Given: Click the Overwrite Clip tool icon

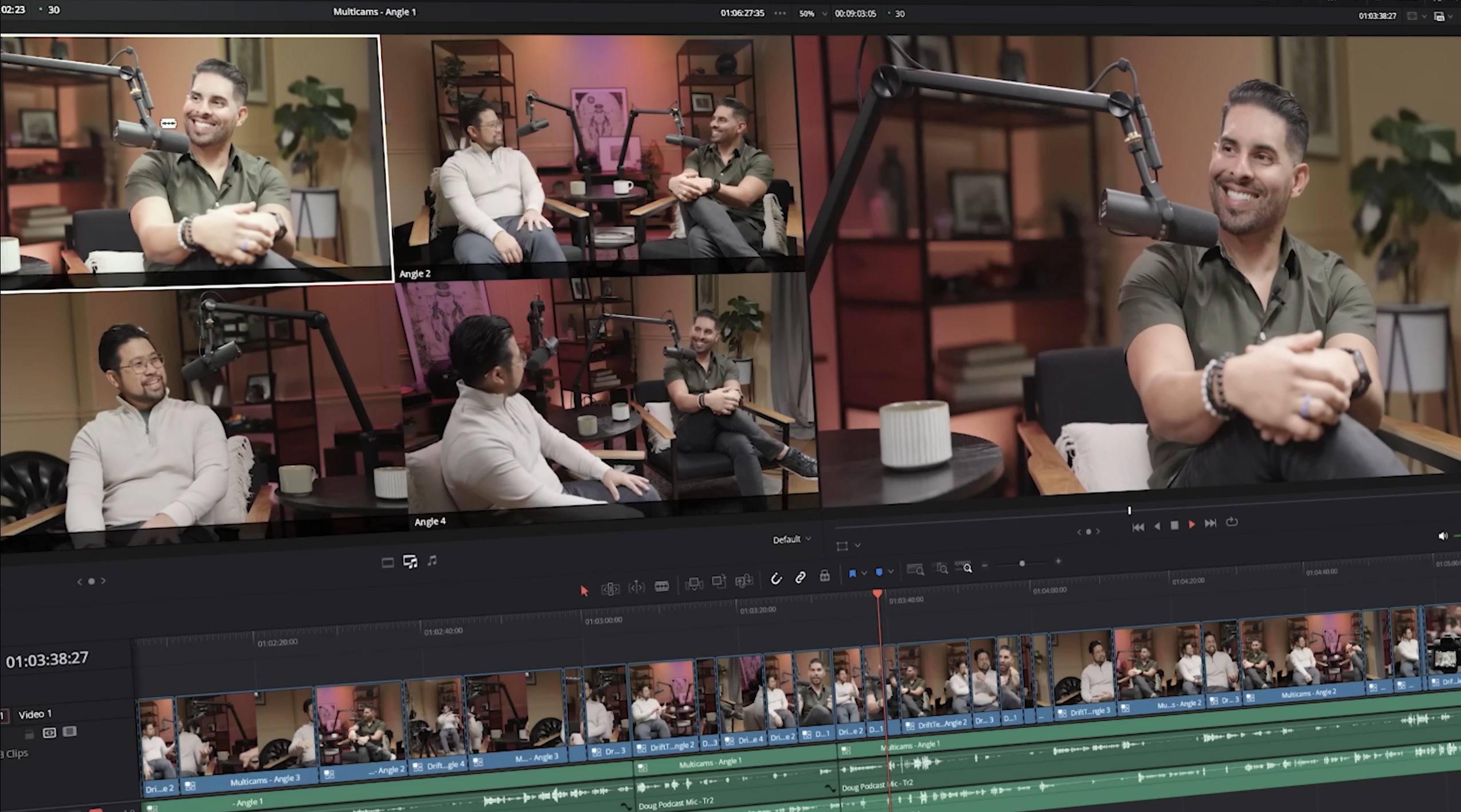Looking at the screenshot, I should (718, 582).
